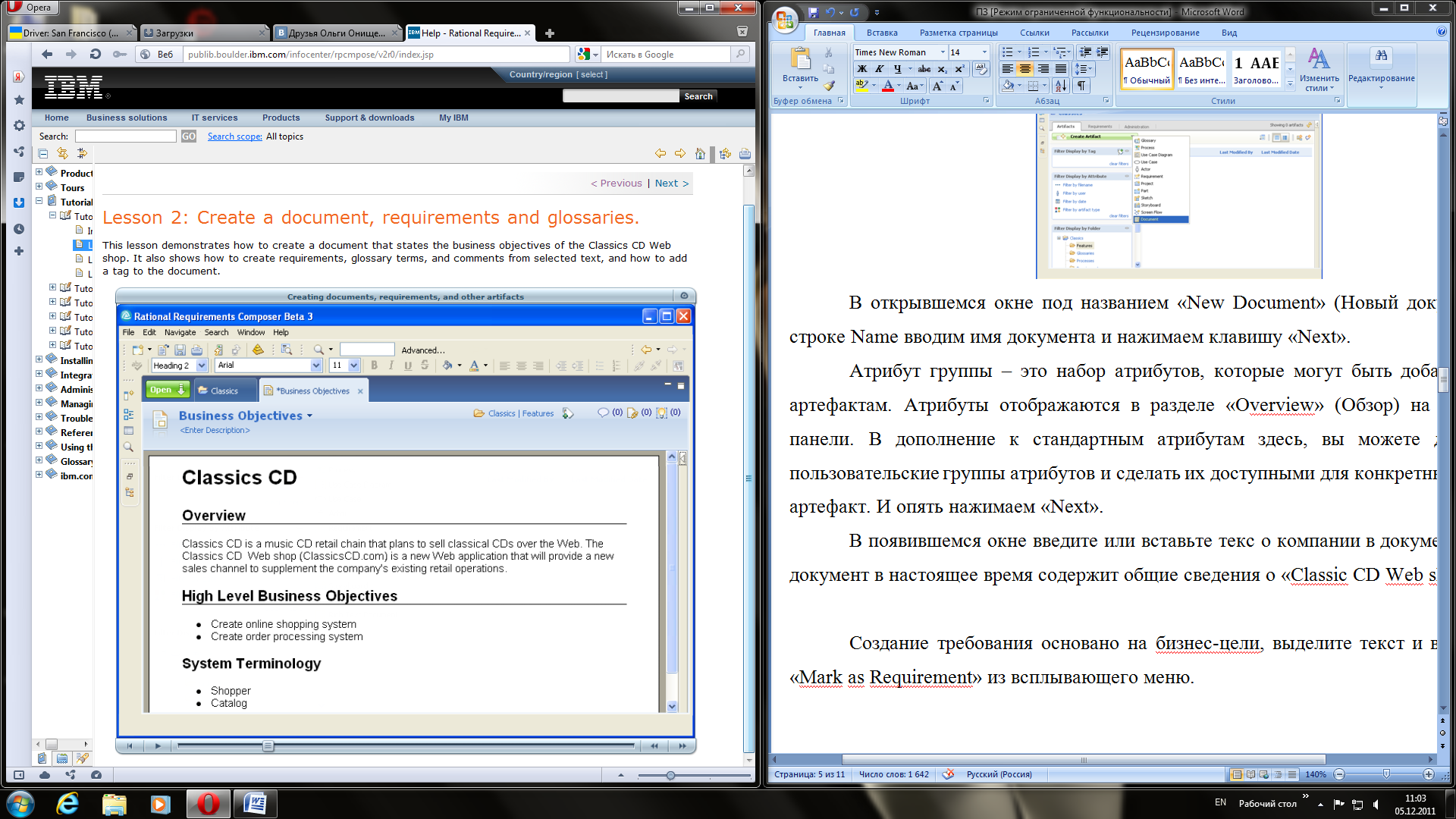Click the font color red swatch in Word
This screenshot has height=819, width=1456.
point(887,86)
